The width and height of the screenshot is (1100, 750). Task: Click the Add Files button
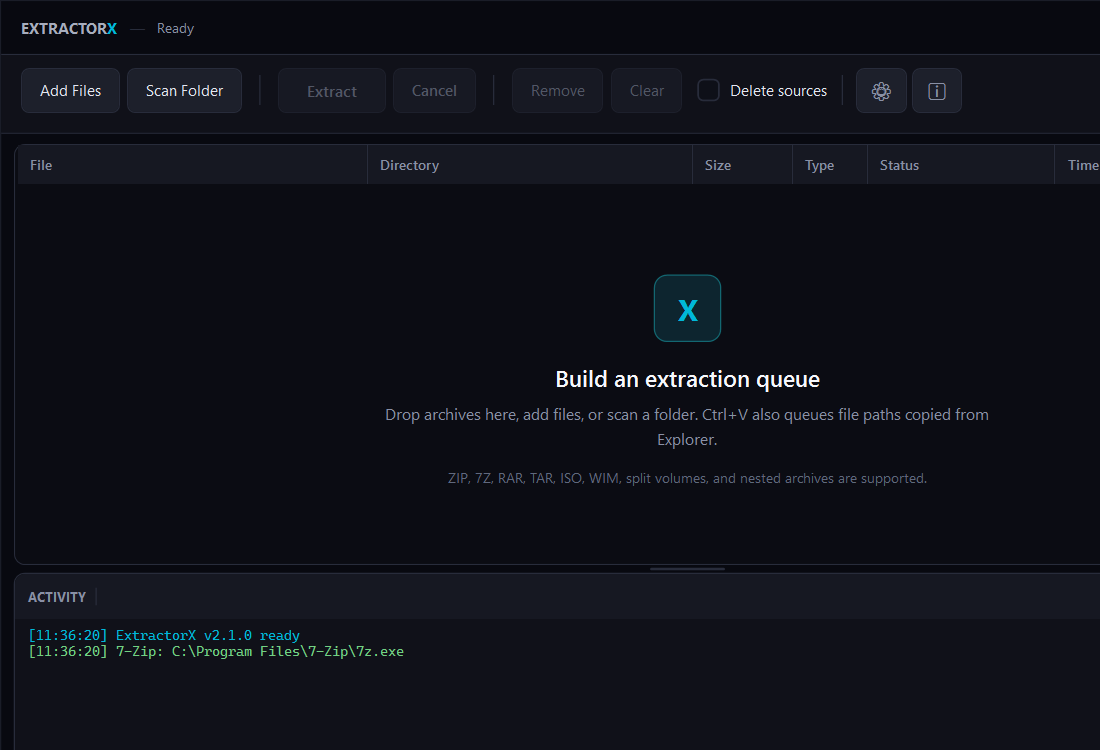[70, 90]
